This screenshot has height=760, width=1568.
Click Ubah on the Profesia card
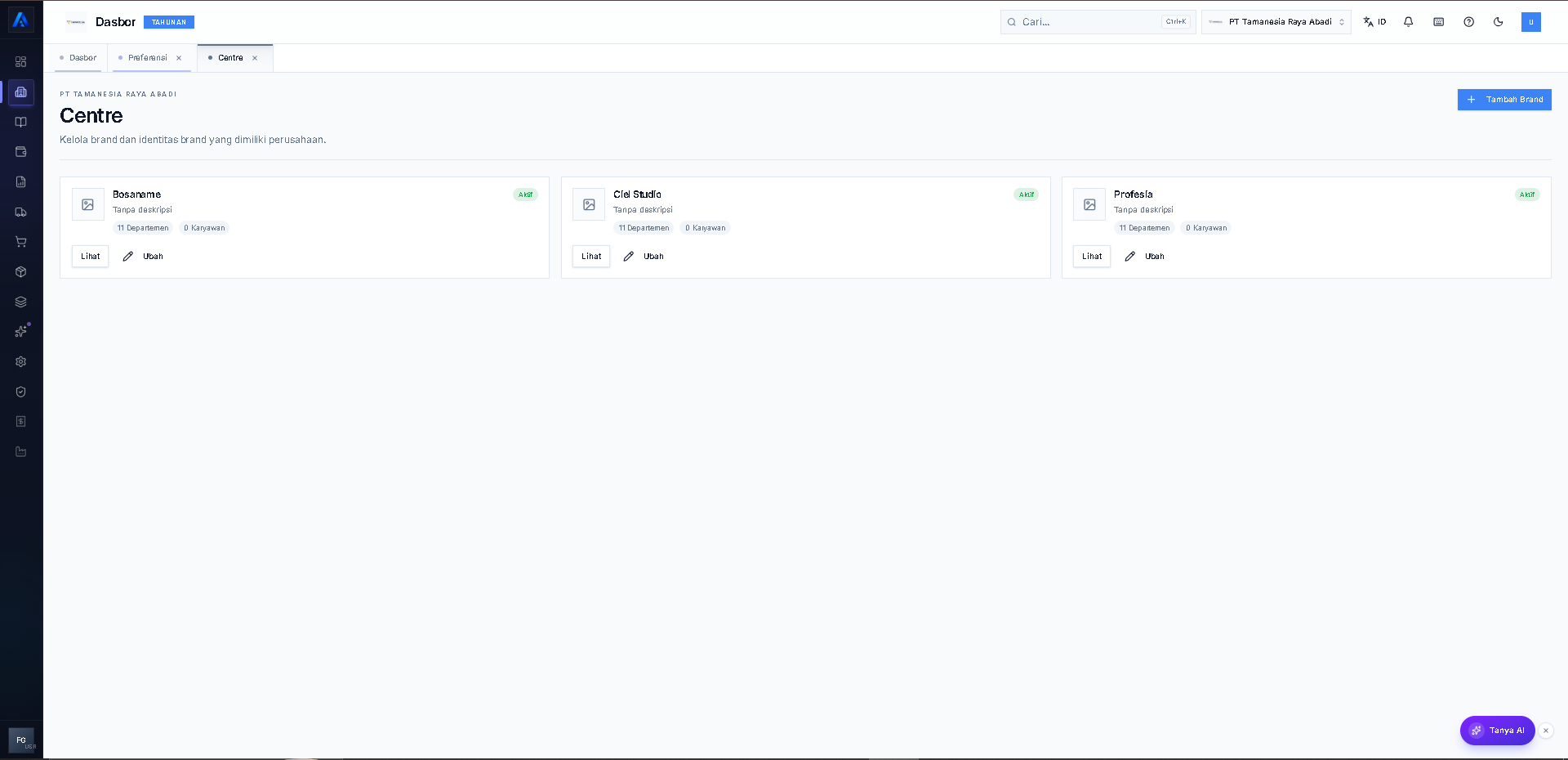click(x=1144, y=257)
